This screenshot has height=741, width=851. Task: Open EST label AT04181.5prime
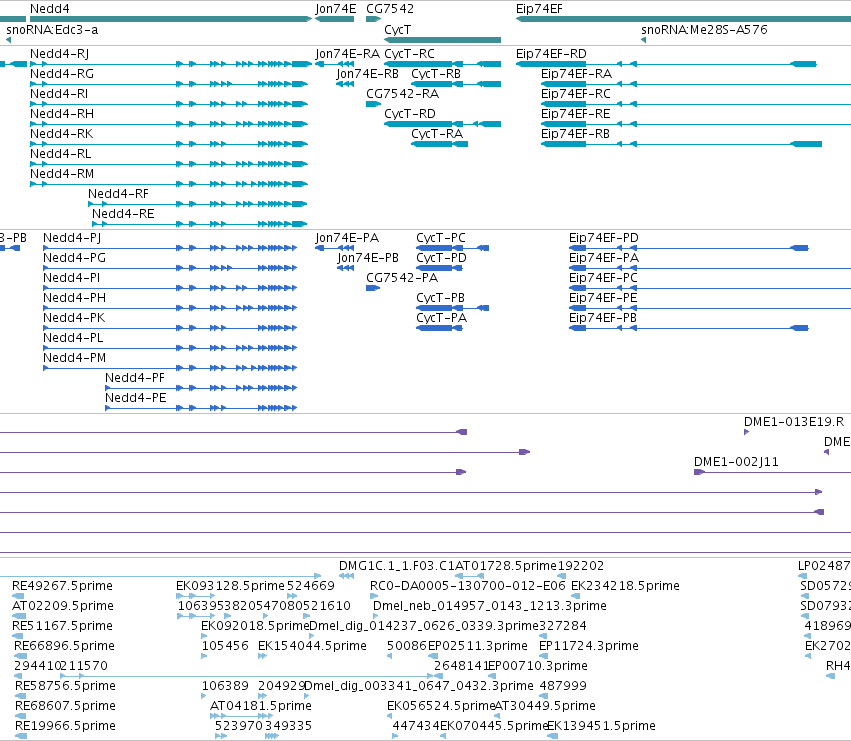(x=261, y=706)
